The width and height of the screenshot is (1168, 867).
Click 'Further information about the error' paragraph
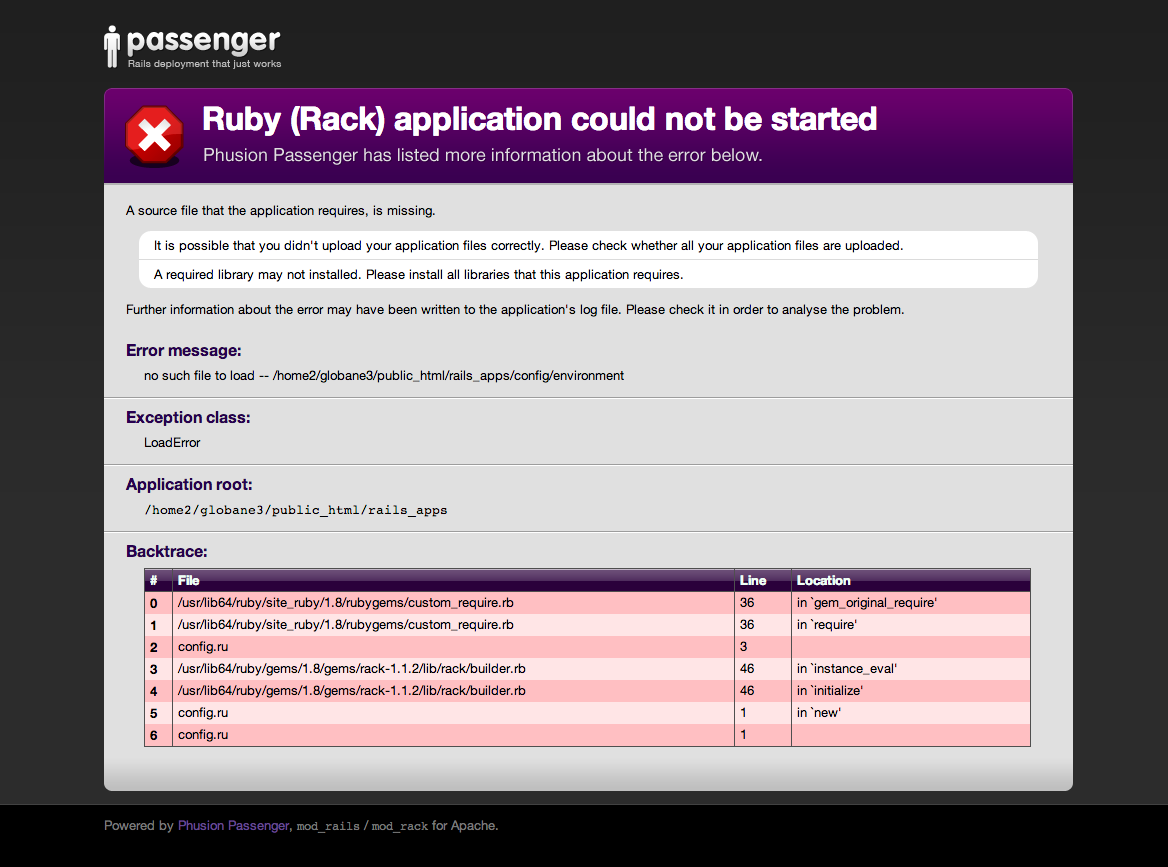tap(515, 310)
